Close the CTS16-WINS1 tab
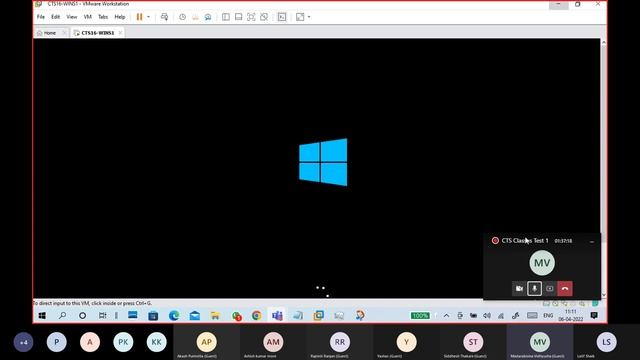640x360 pixels. (120, 33)
